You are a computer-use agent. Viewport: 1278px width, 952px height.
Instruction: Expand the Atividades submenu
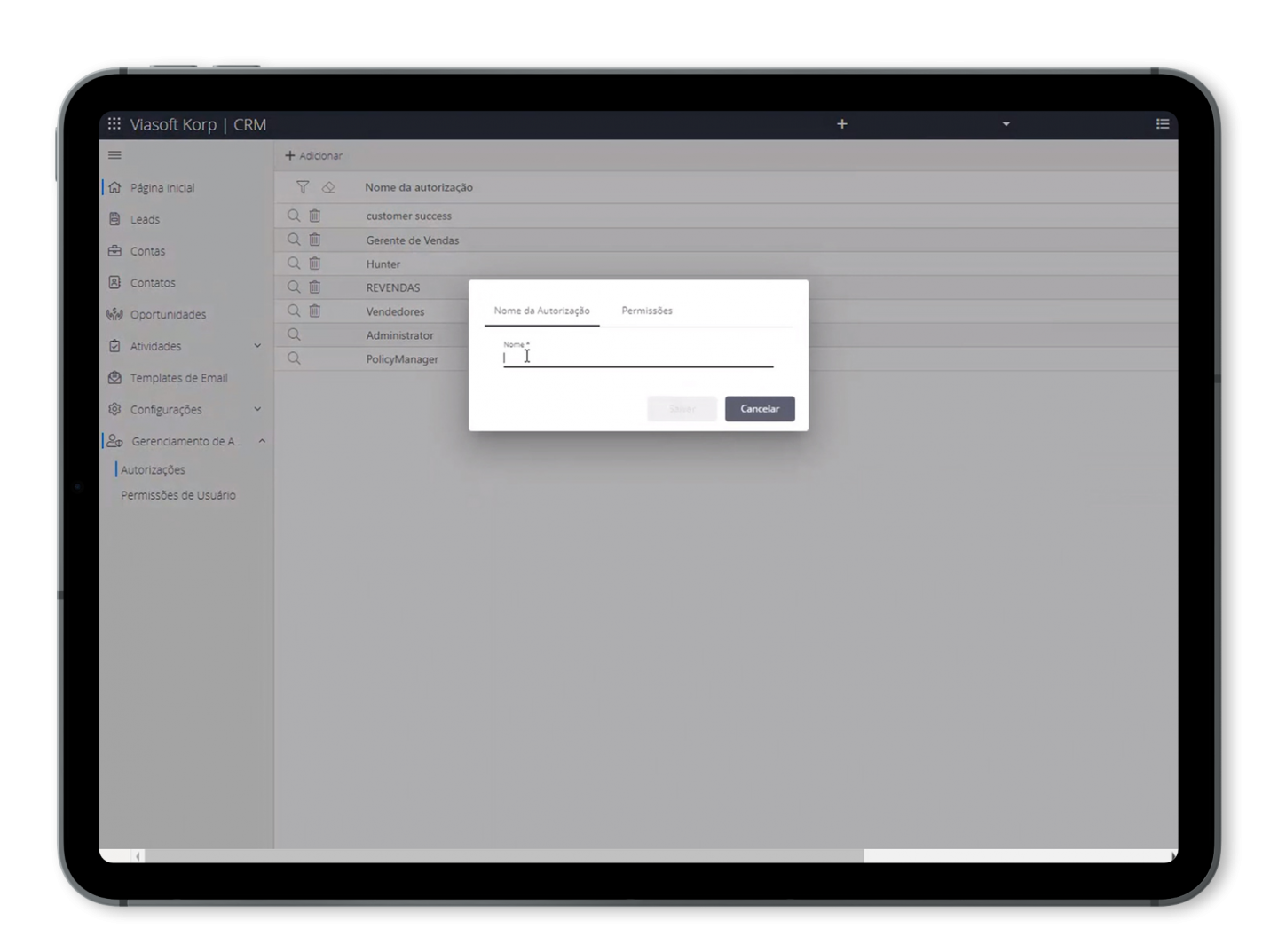click(x=257, y=346)
